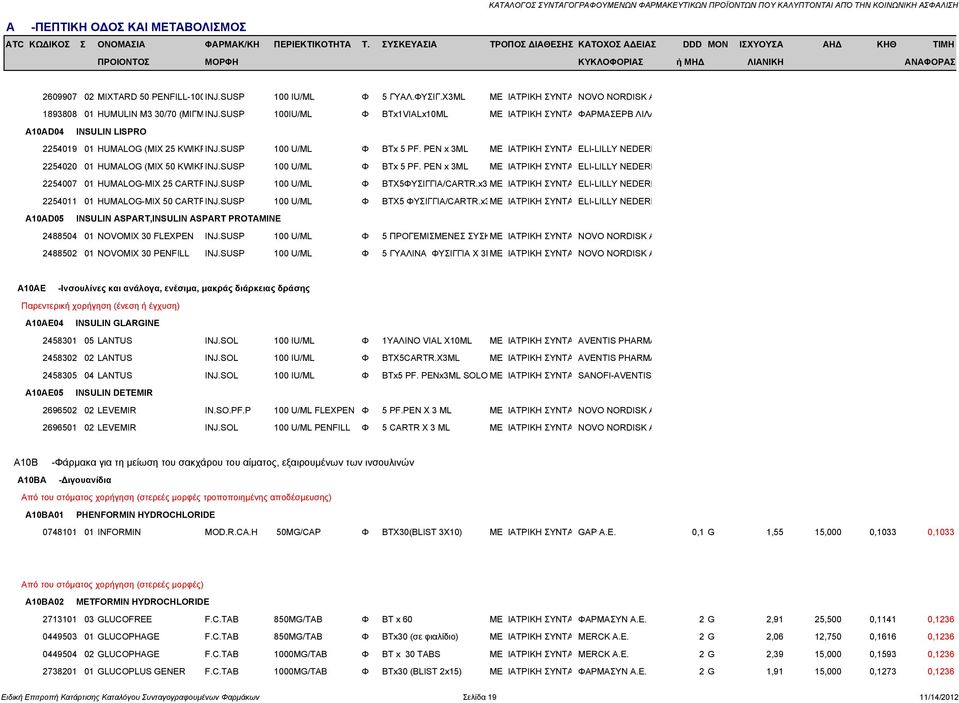
Task: Click the "ΤΡΟΠΟΣ ΔΙΑΘΕΣΗΣ" column header
Action: [x=531, y=45]
